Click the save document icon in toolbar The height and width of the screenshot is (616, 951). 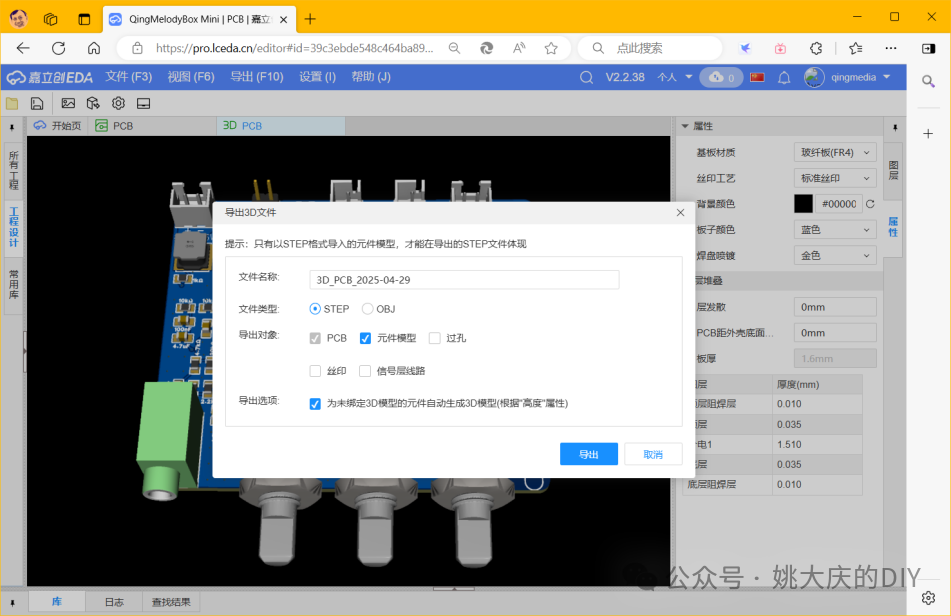click(x=36, y=103)
